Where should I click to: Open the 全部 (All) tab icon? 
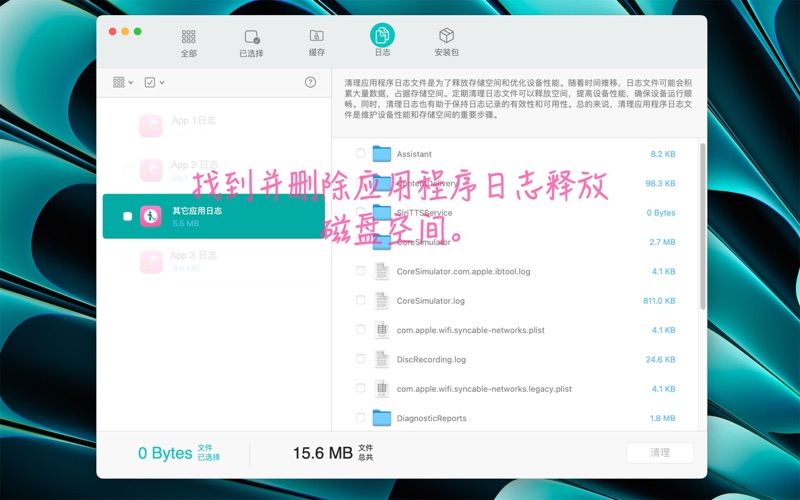click(188, 37)
